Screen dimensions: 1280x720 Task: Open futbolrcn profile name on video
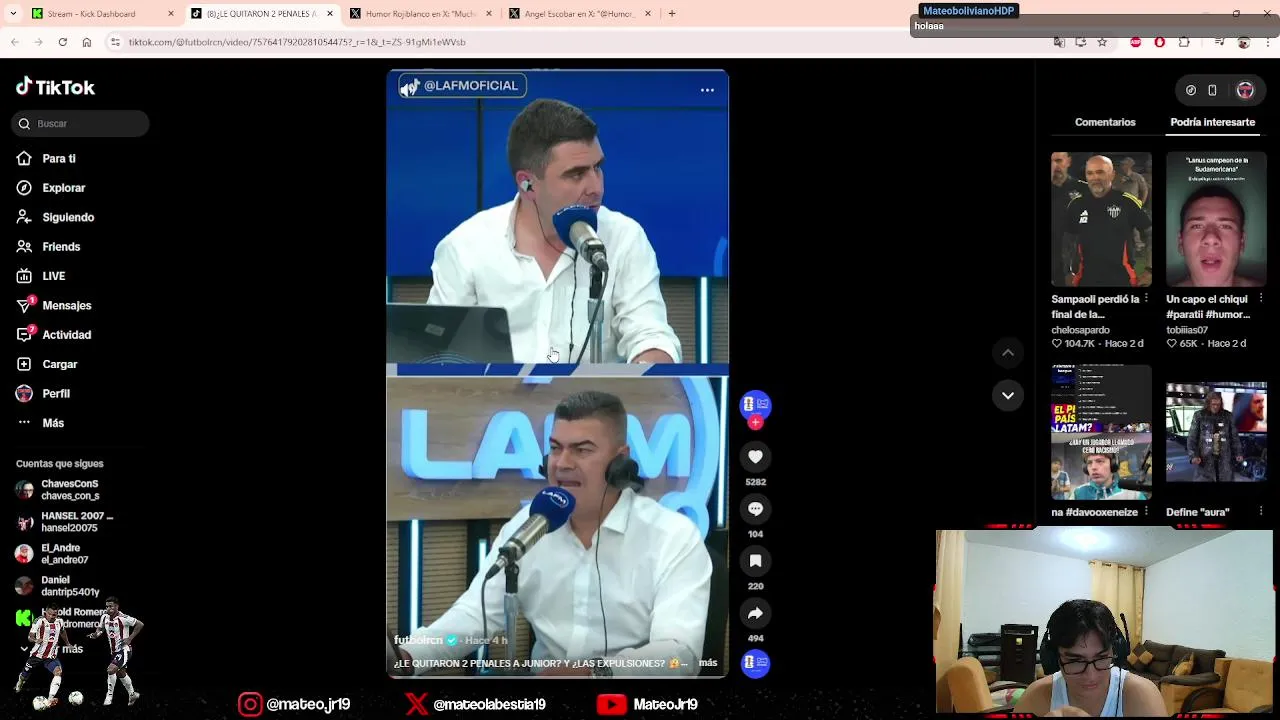(x=418, y=640)
